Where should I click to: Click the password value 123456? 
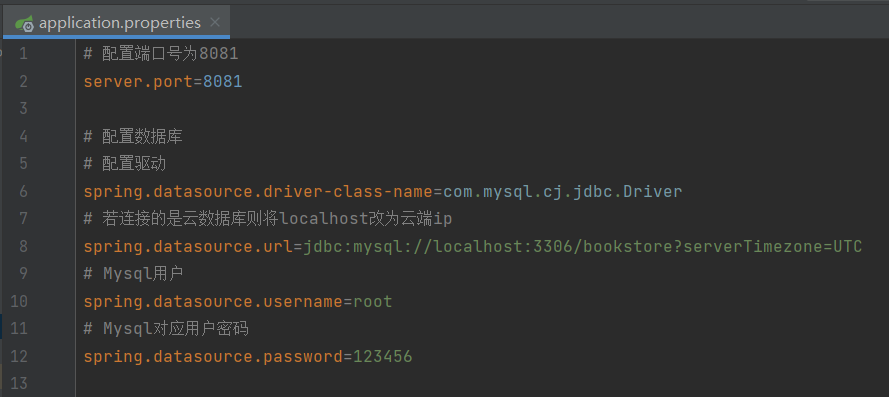point(383,357)
